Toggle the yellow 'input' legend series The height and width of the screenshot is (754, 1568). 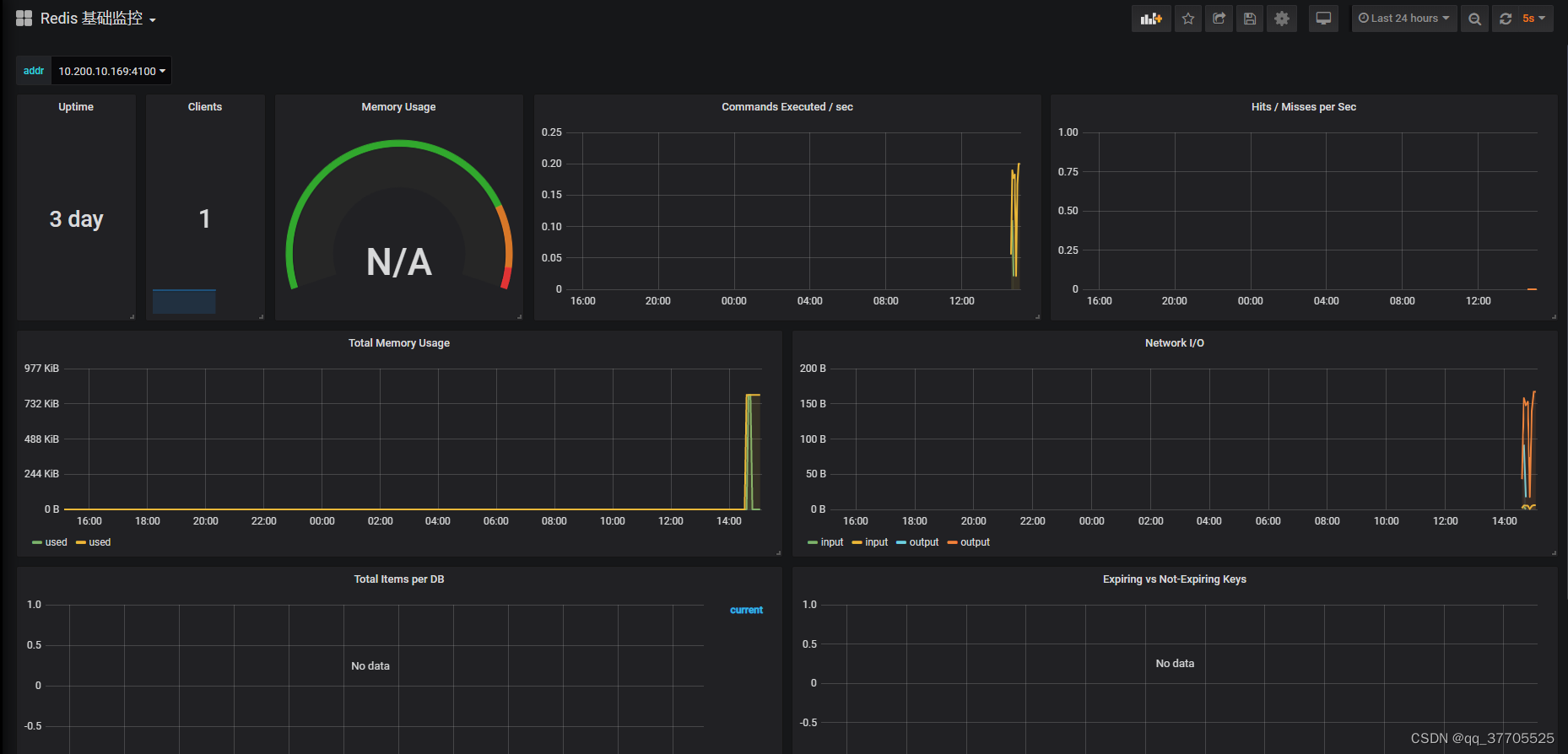pyautogui.click(x=877, y=542)
